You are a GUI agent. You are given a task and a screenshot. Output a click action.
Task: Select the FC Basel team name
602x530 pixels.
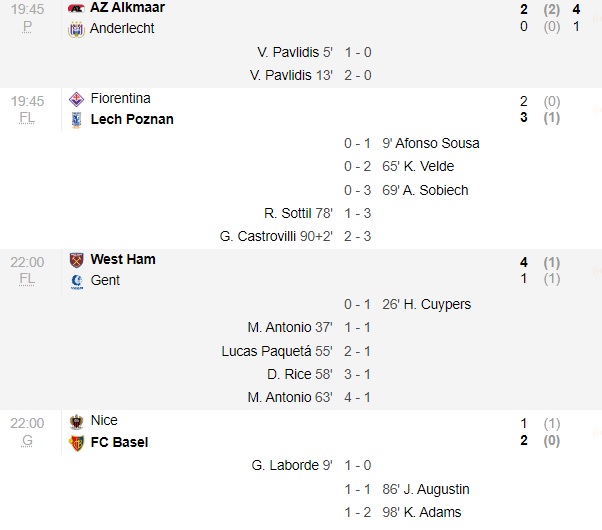(x=119, y=442)
